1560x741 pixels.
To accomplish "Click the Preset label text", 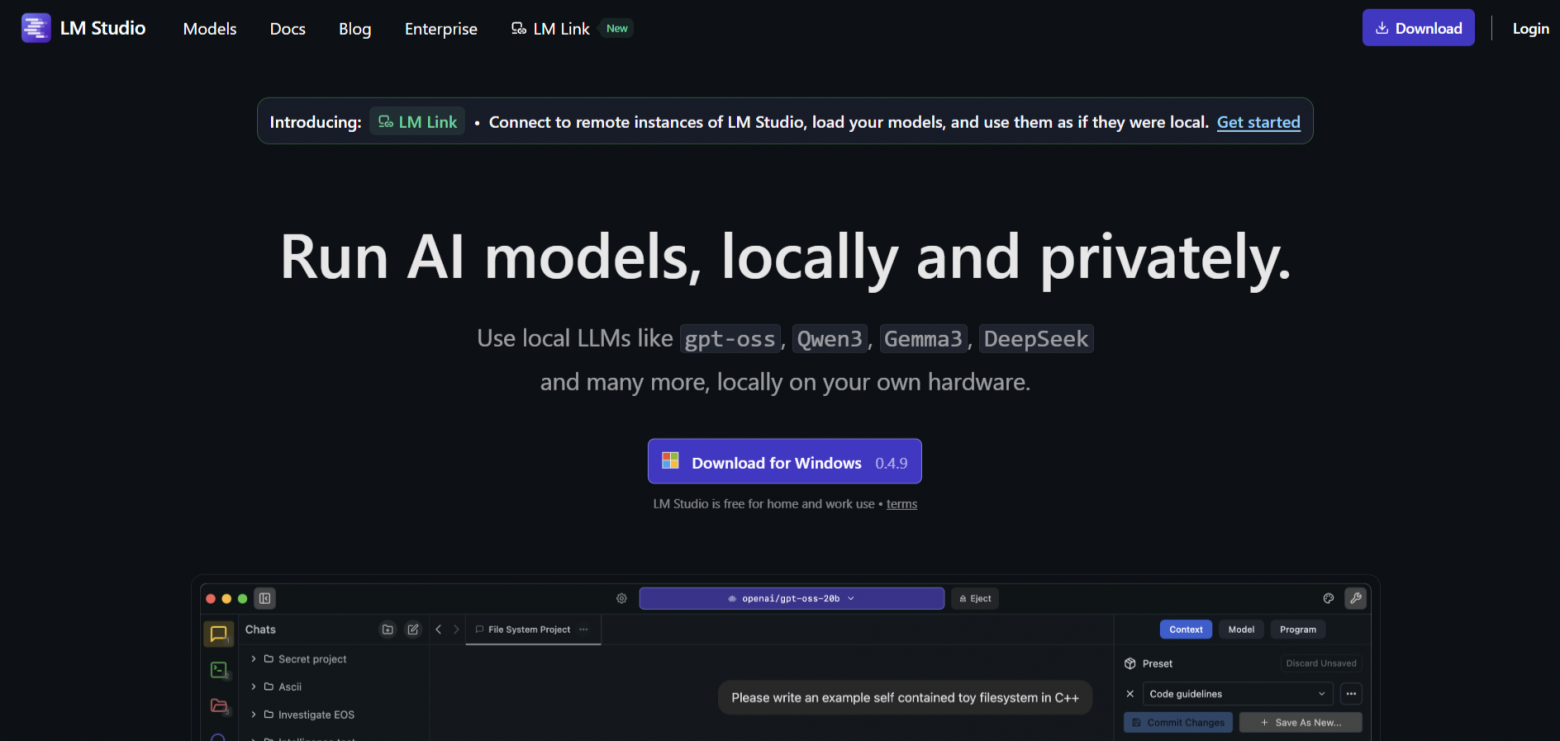I will [x=1157, y=664].
